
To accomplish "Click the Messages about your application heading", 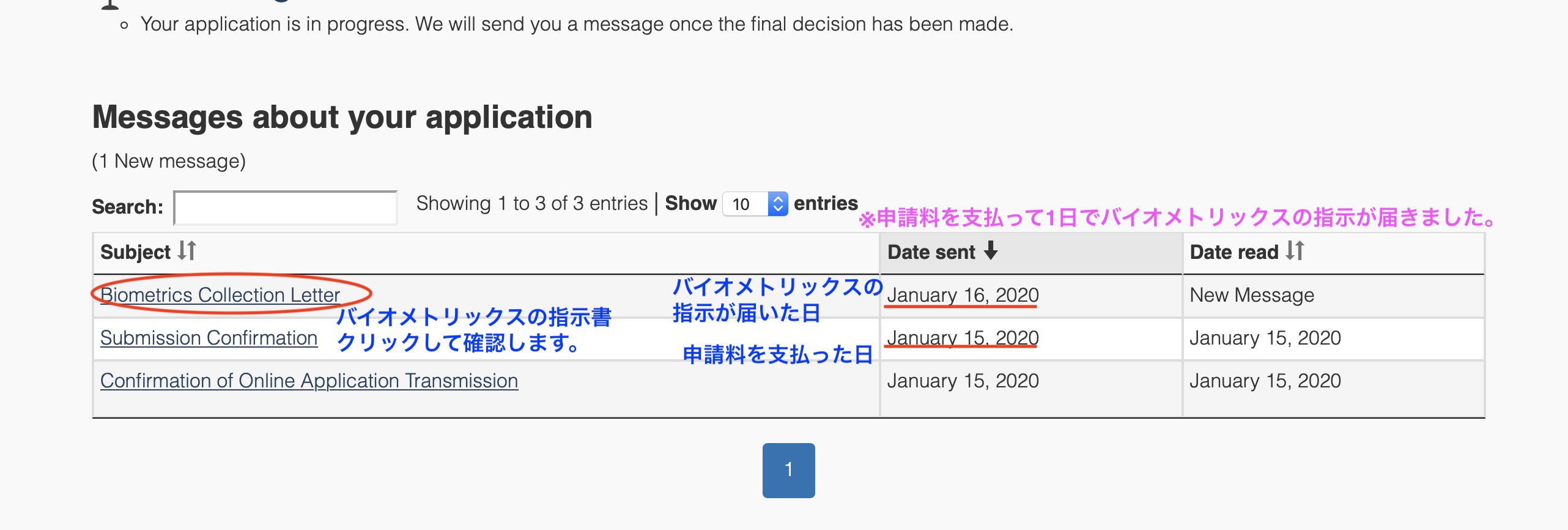I will [x=342, y=117].
